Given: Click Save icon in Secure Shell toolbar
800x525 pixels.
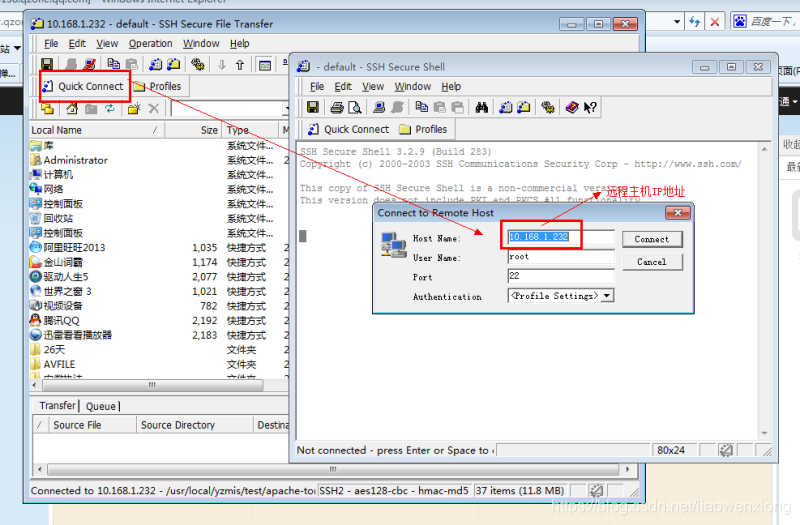Looking at the screenshot, I should [313, 107].
